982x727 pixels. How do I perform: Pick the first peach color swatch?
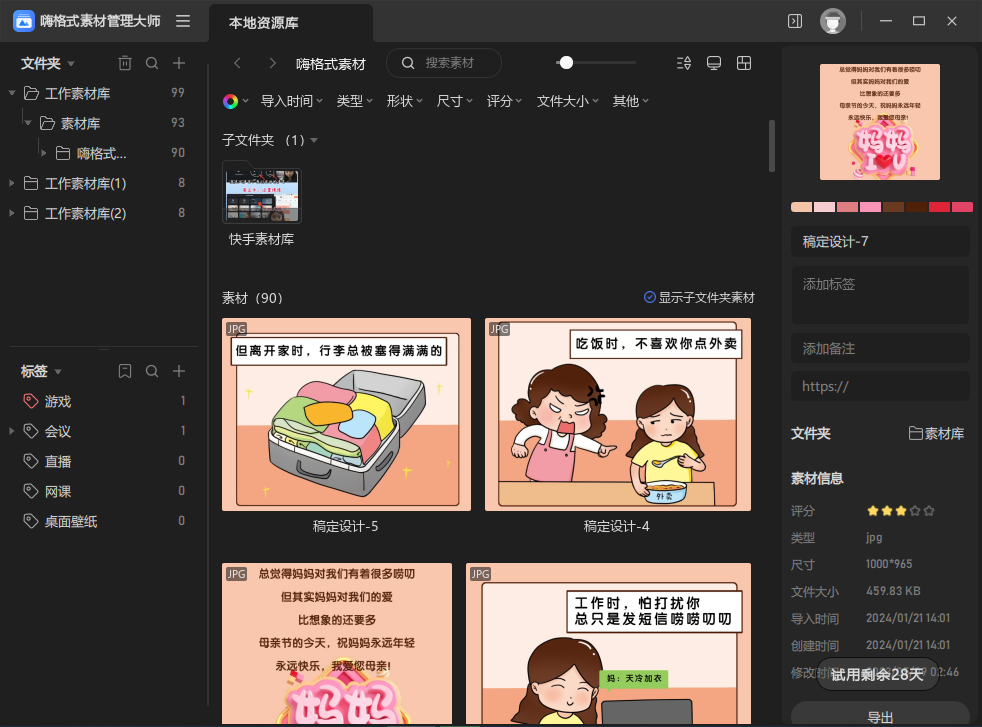pyautogui.click(x=802, y=207)
